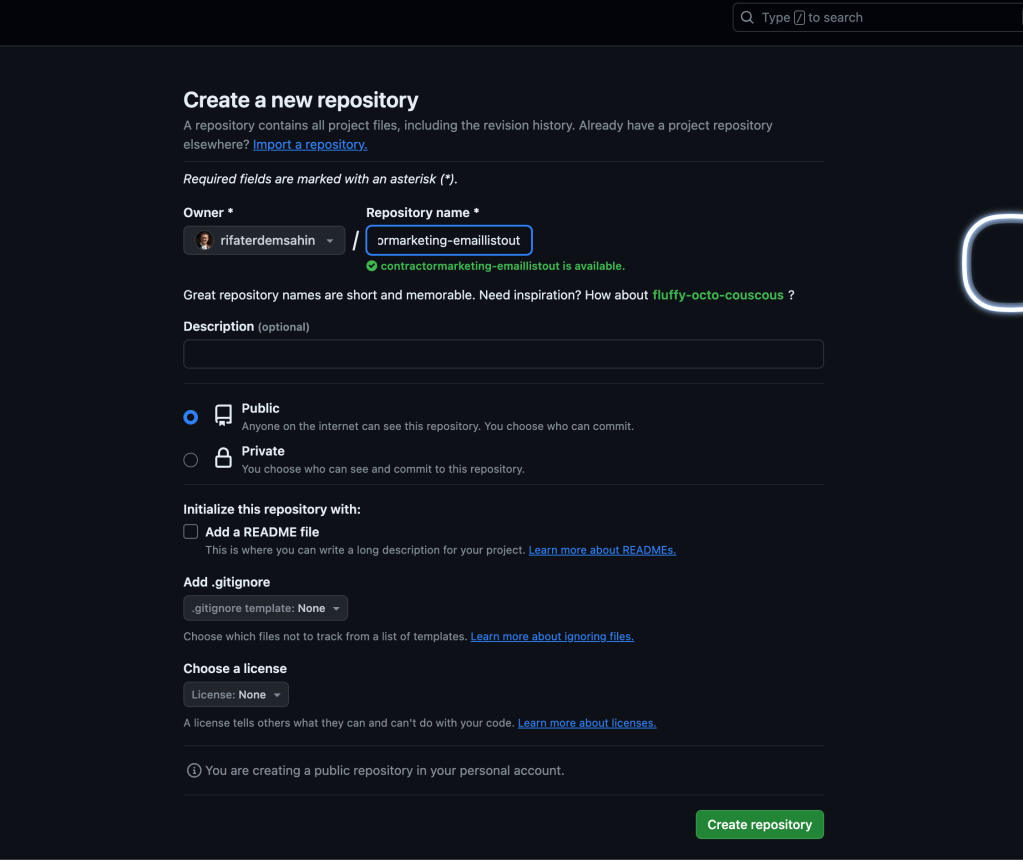The width and height of the screenshot is (1023, 860).
Task: Open Learn more about licenses link
Action: 587,723
